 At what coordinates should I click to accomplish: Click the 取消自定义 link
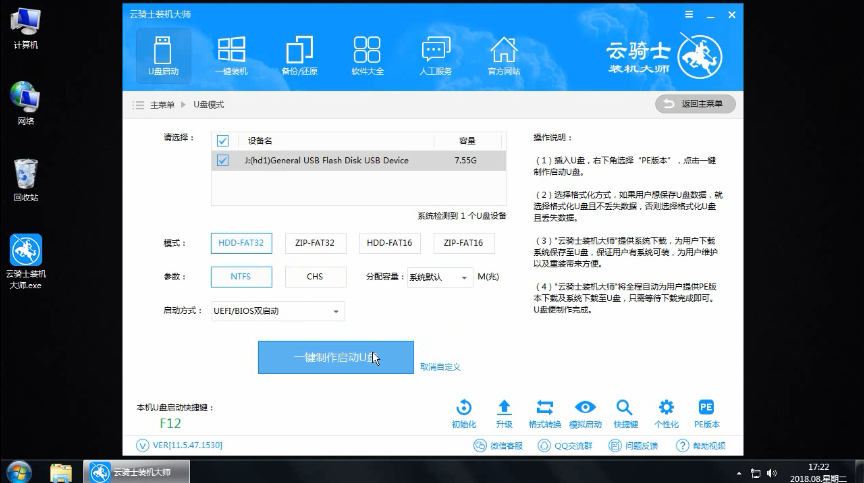440,367
